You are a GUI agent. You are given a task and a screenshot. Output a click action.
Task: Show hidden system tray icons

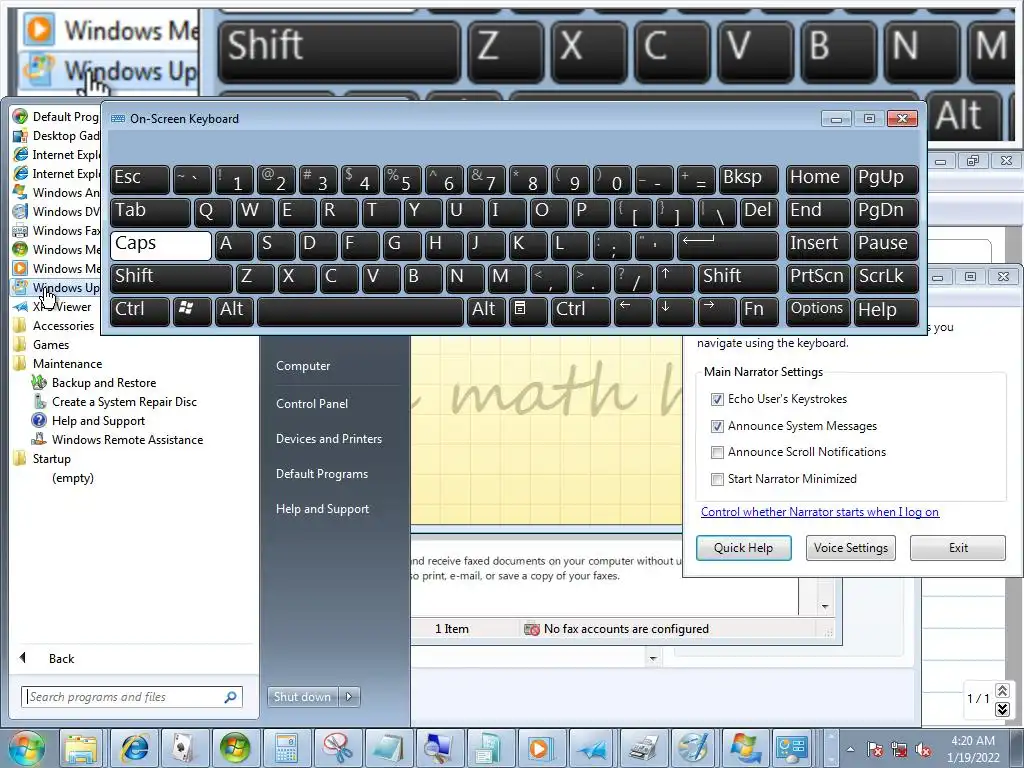tap(850, 749)
